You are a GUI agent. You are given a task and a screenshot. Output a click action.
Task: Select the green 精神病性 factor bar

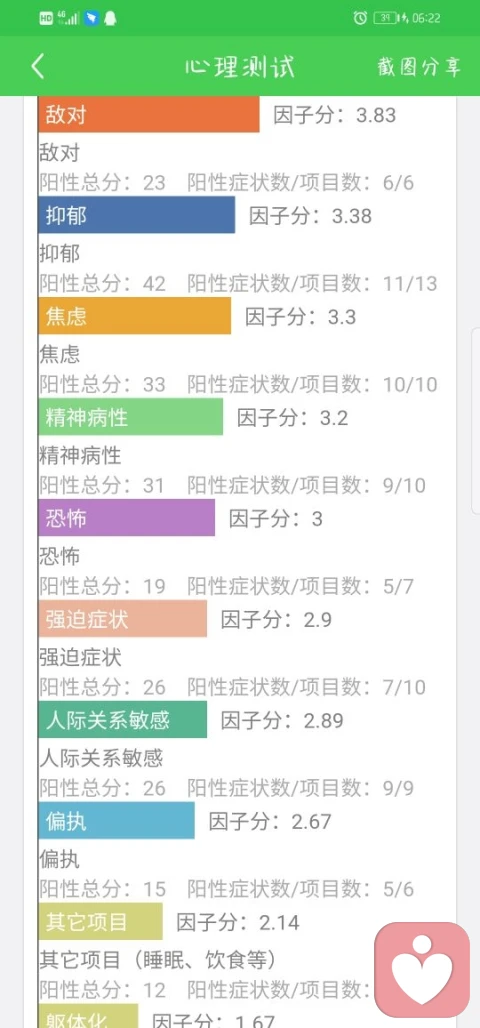[130, 417]
